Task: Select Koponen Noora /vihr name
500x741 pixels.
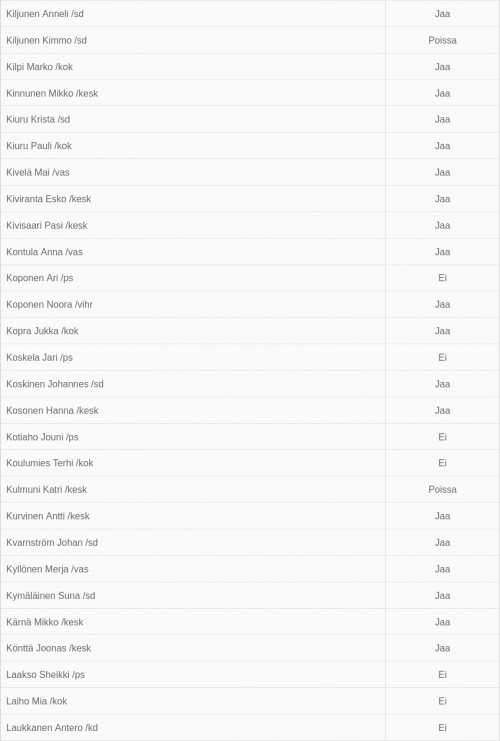Action: click(49, 304)
